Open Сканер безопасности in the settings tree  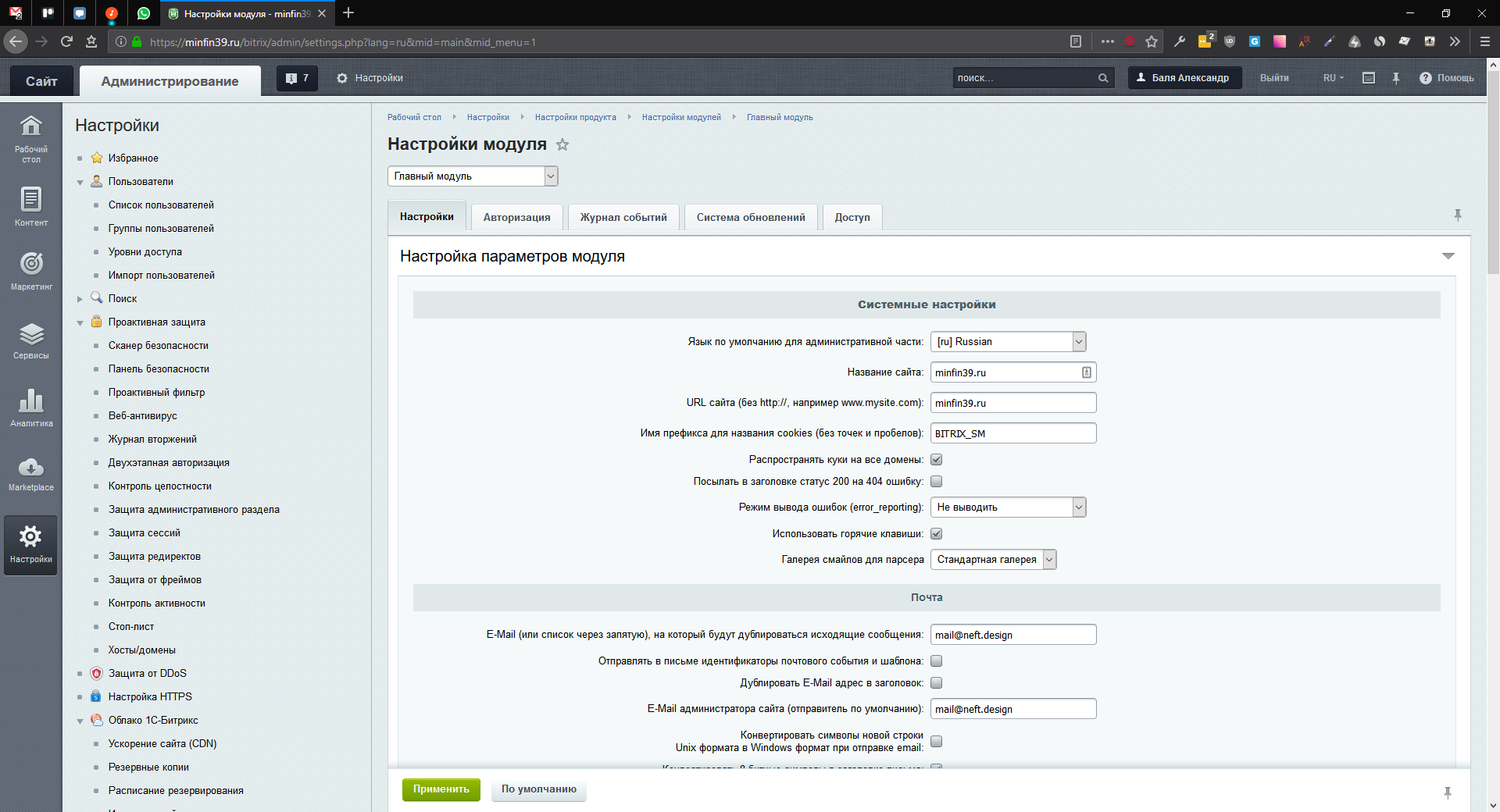pyautogui.click(x=158, y=346)
